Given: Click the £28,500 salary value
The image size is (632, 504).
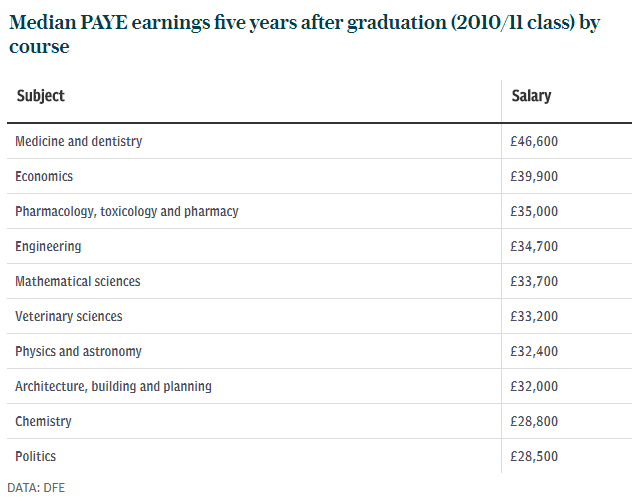Looking at the screenshot, I should (534, 456).
